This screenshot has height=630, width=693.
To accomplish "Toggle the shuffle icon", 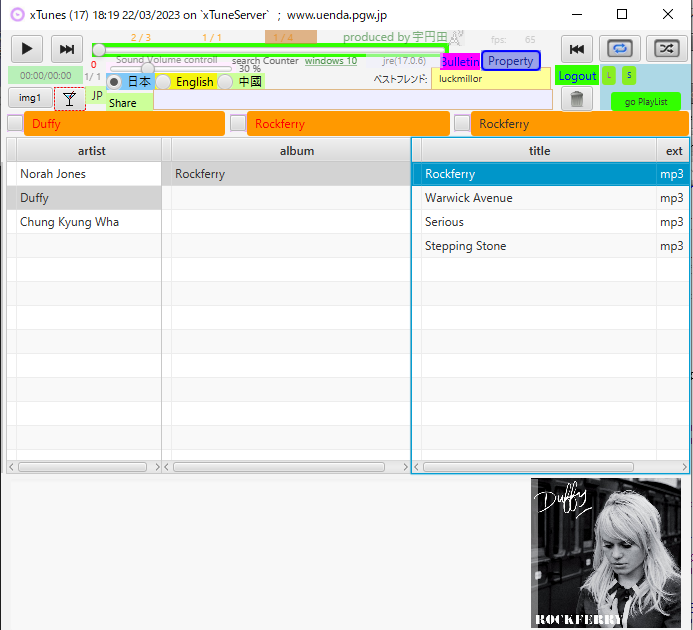I will 665,48.
